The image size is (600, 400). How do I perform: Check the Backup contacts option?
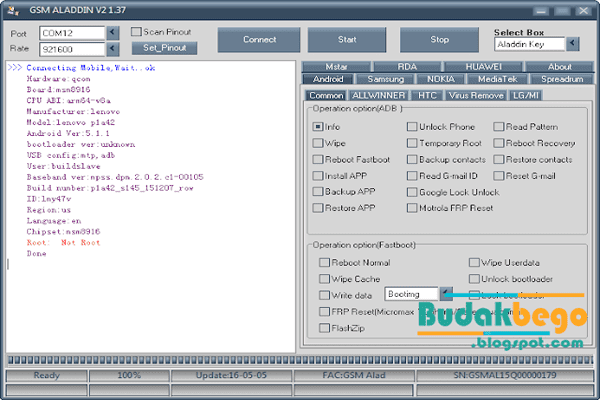pos(412,159)
